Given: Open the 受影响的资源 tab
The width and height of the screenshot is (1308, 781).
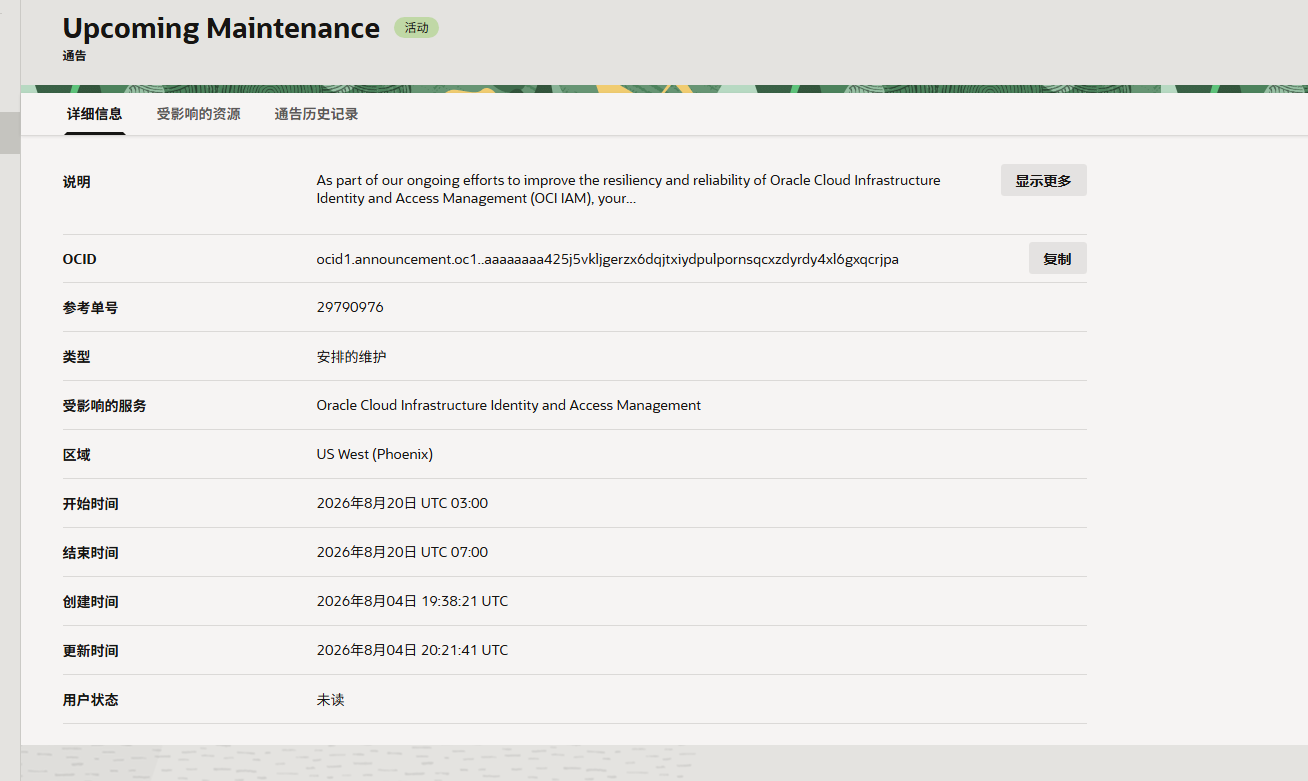Looking at the screenshot, I should click(x=198, y=114).
